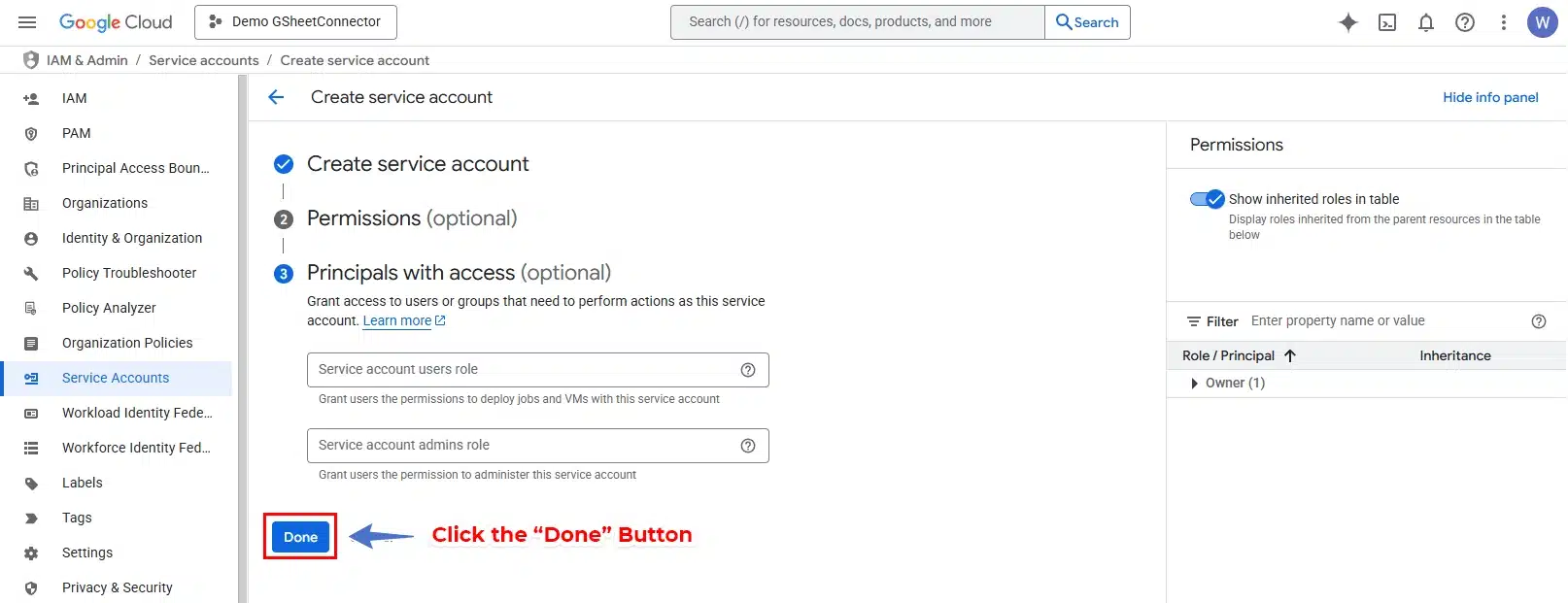Click help icon in Service account admins role field
The height and width of the screenshot is (603, 1568).
coord(748,446)
